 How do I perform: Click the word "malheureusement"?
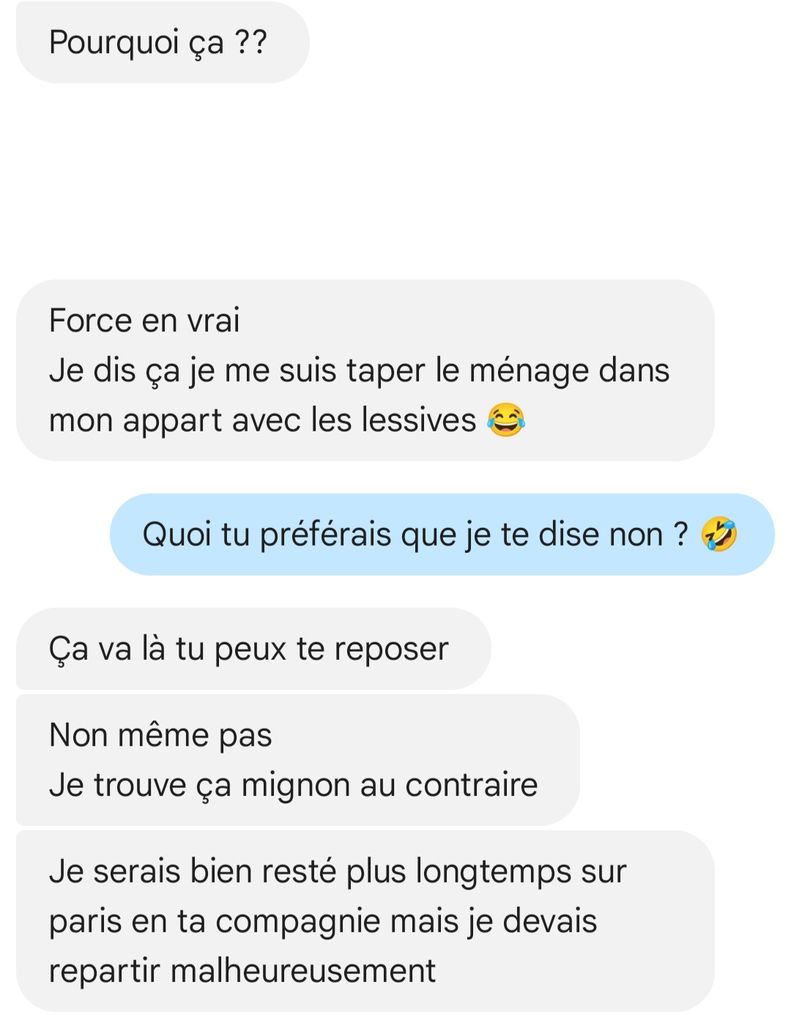tap(302, 970)
